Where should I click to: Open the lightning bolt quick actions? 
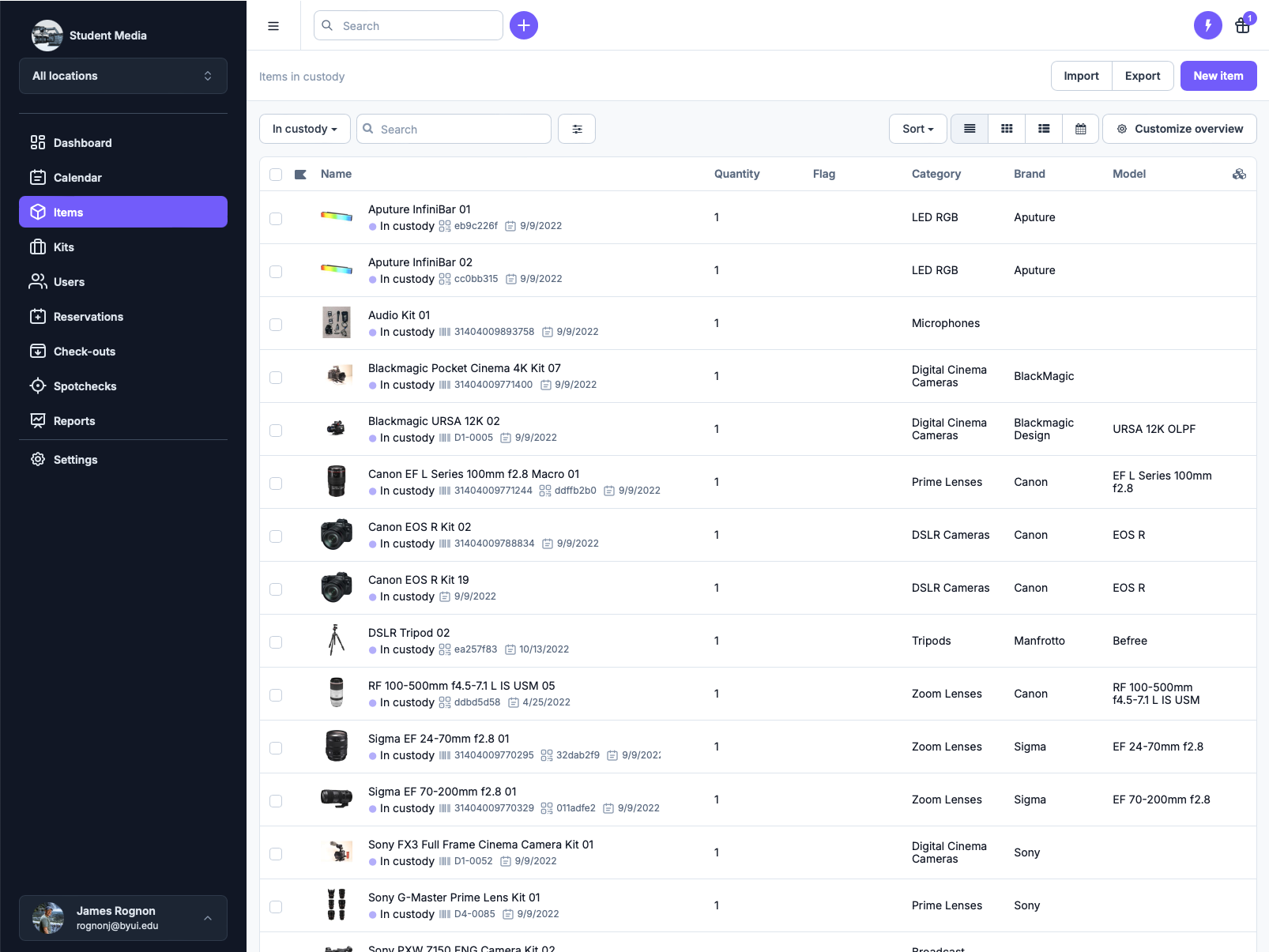point(1207,25)
